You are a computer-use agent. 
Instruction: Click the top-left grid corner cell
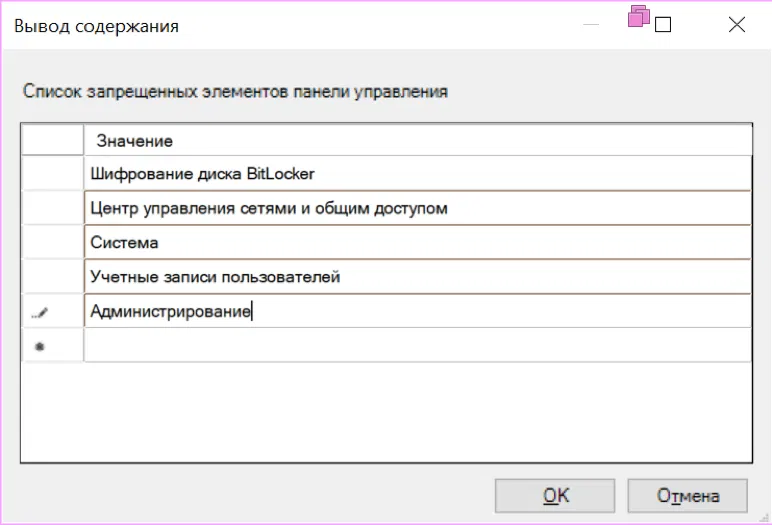pos(52,140)
